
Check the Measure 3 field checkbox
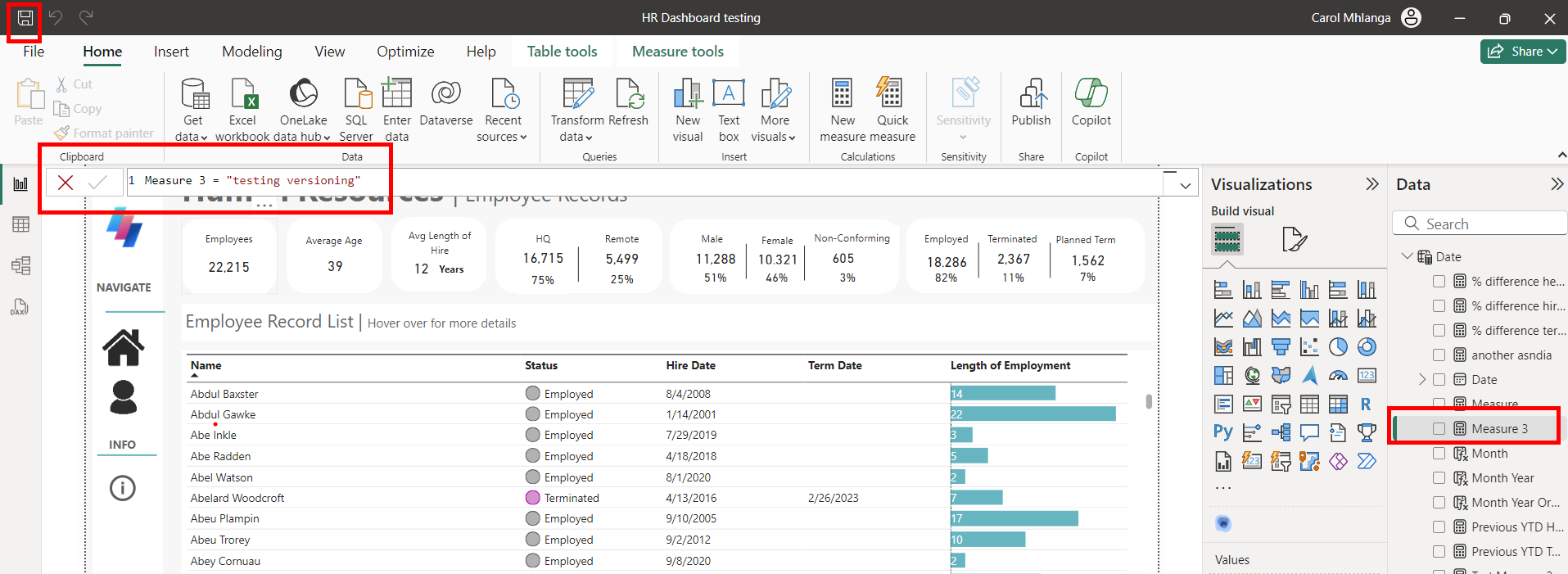coord(1439,428)
